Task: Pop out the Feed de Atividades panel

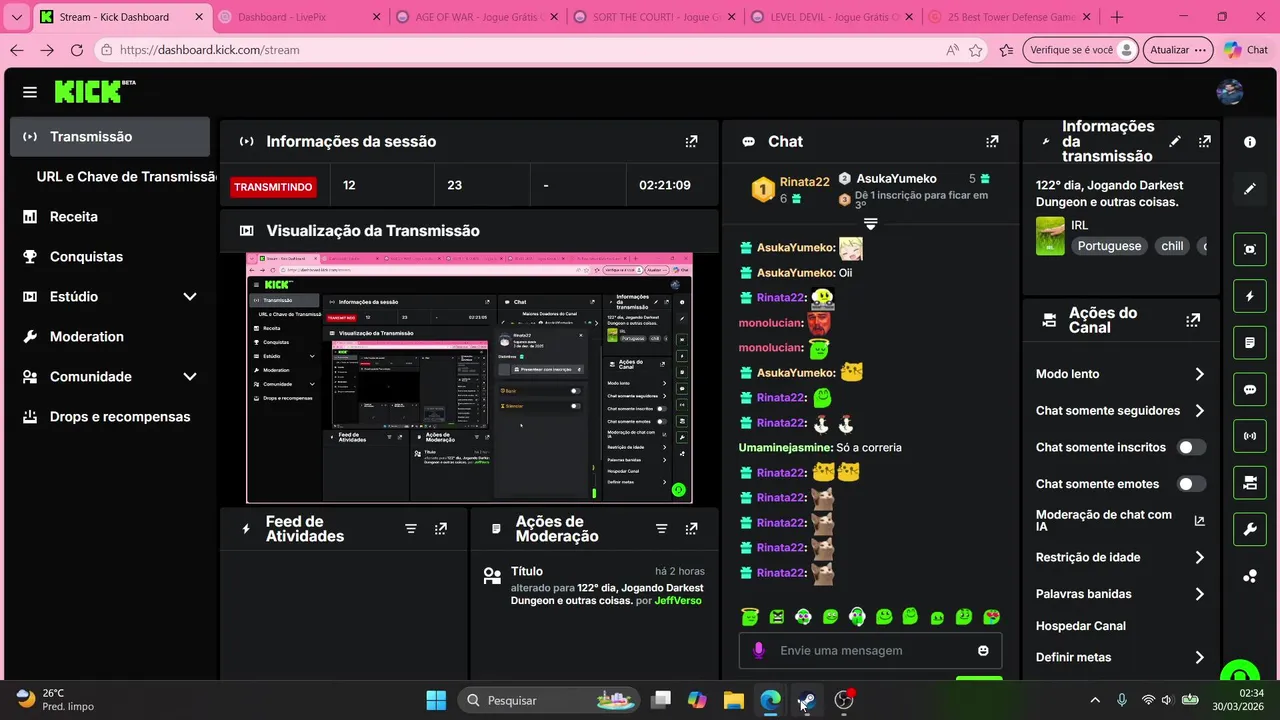Action: pos(441,529)
